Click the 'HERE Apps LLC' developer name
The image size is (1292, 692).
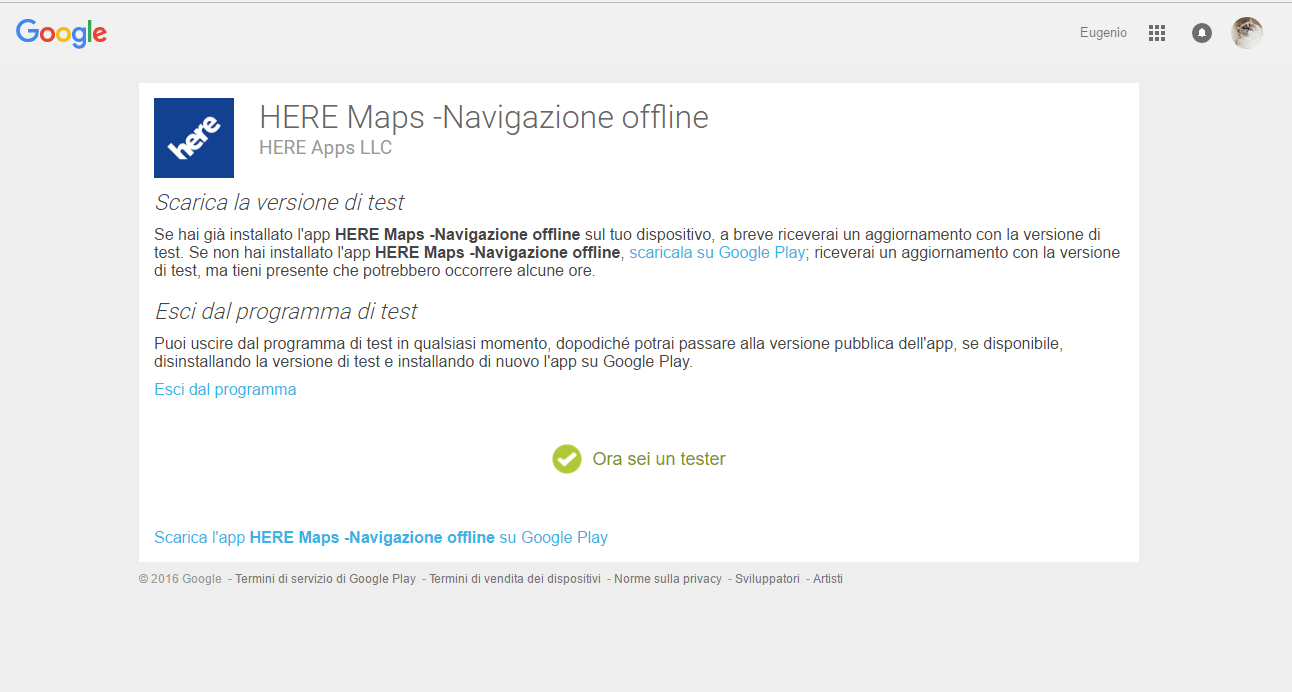click(x=325, y=148)
